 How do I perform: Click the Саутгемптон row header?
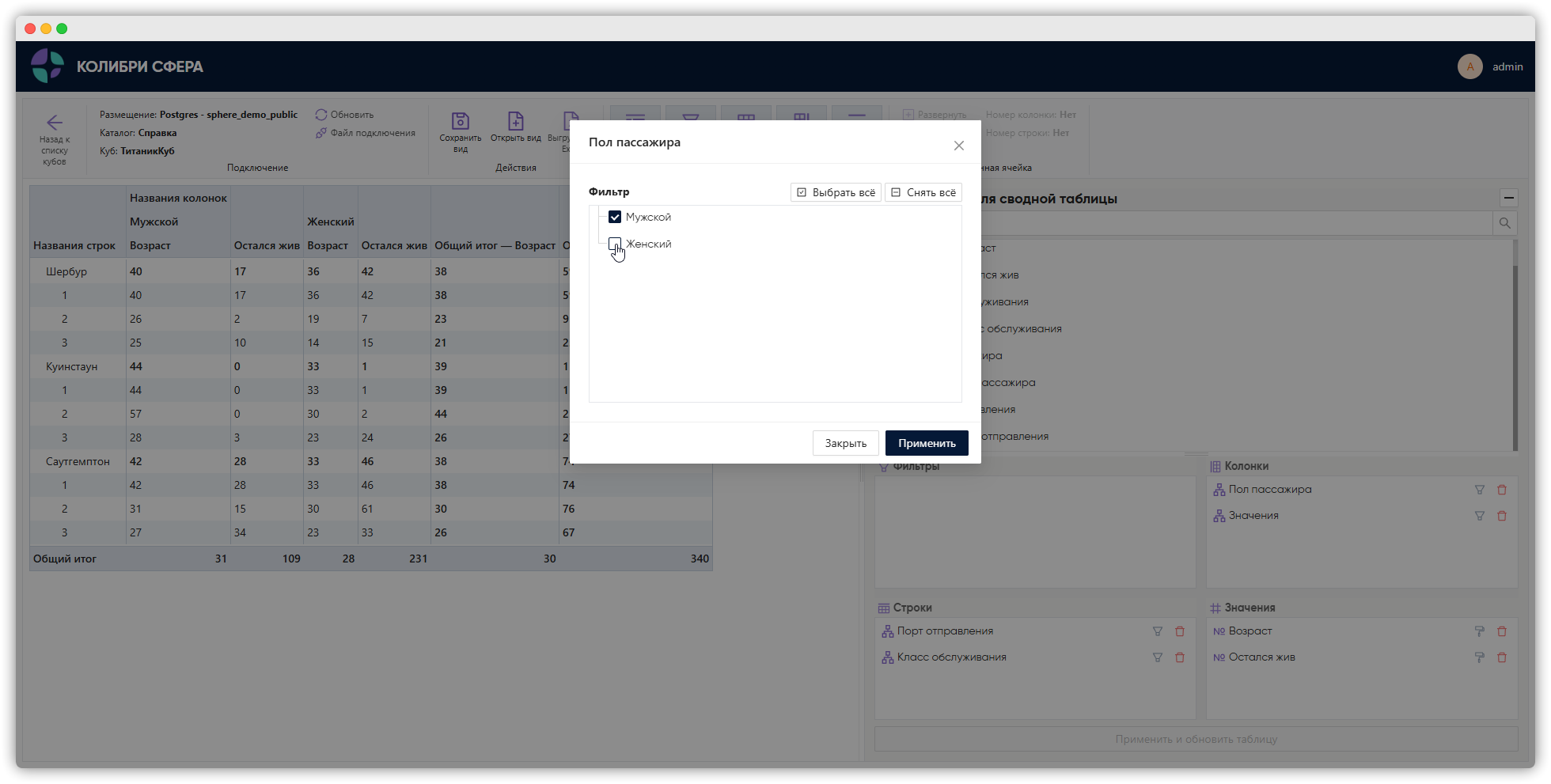point(78,461)
